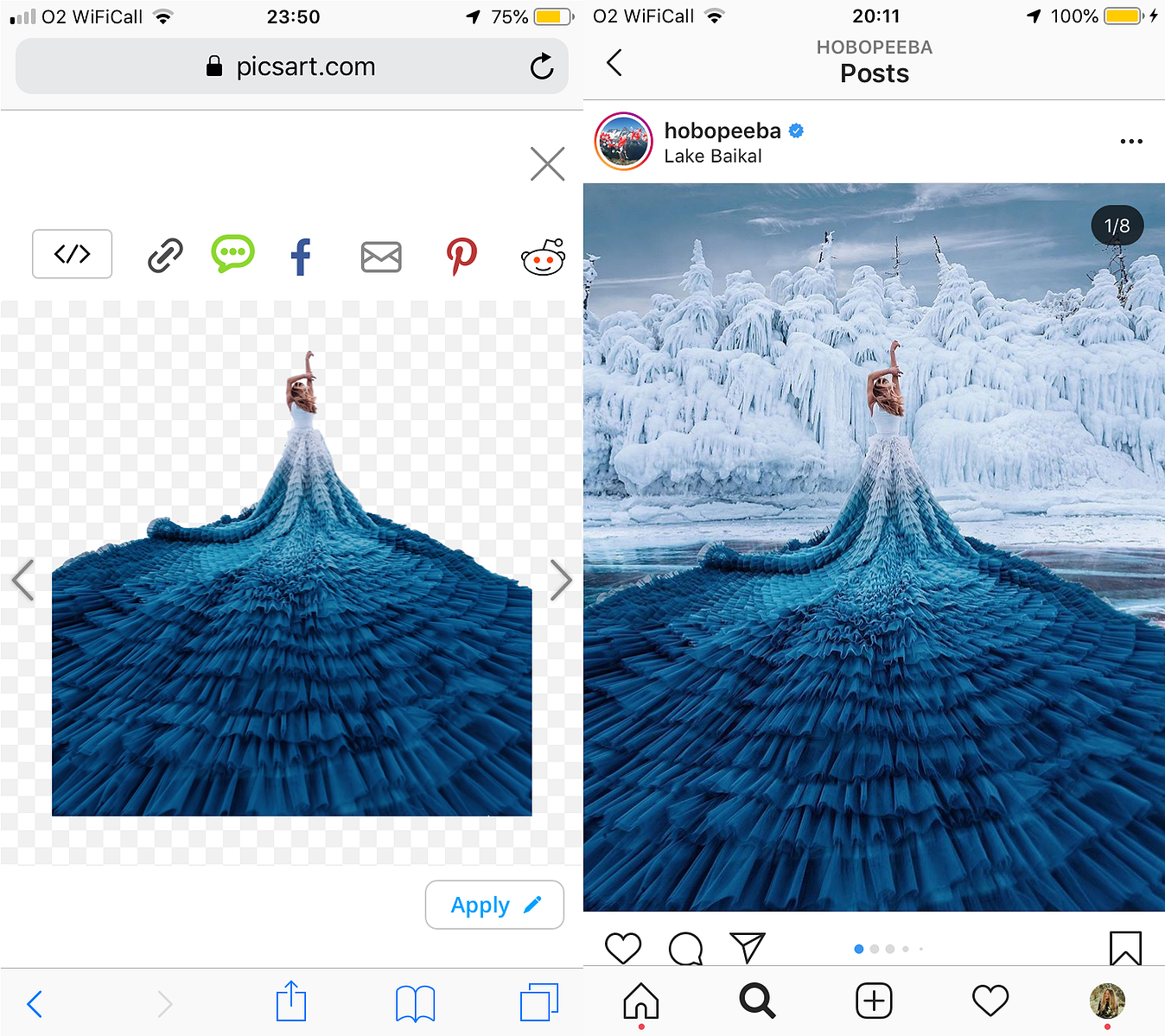Image resolution: width=1165 pixels, height=1036 pixels.
Task: Close the picsart share overlay
Action: (x=547, y=163)
